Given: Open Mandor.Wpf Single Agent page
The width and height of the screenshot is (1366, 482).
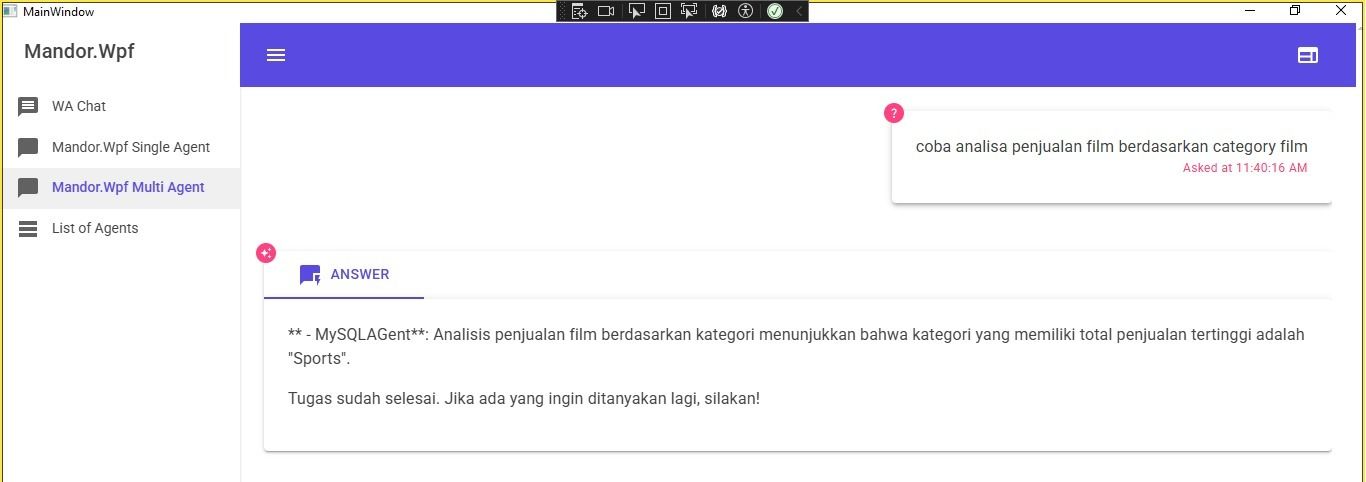Looking at the screenshot, I should pyautogui.click(x=130, y=147).
